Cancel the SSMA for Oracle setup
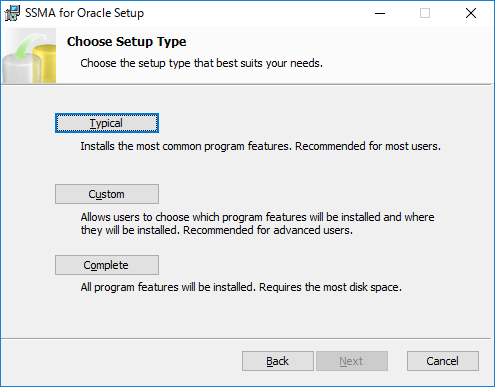 coord(443,361)
